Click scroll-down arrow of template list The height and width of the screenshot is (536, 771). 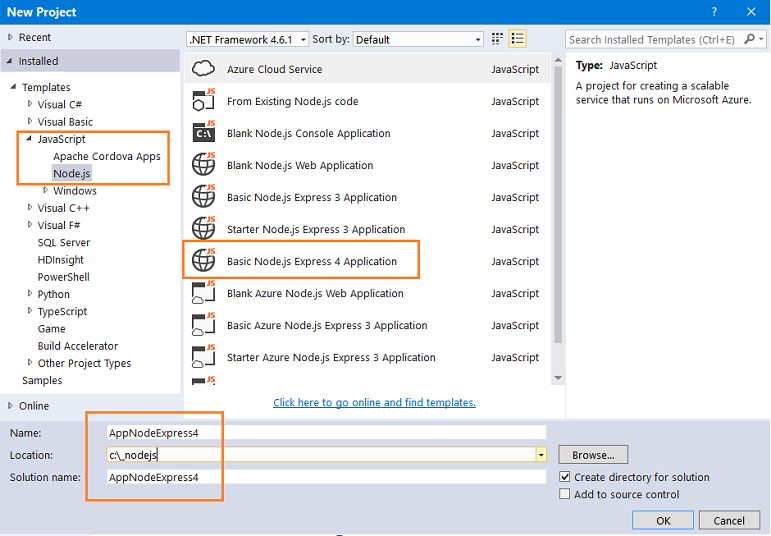pyautogui.click(x=558, y=378)
